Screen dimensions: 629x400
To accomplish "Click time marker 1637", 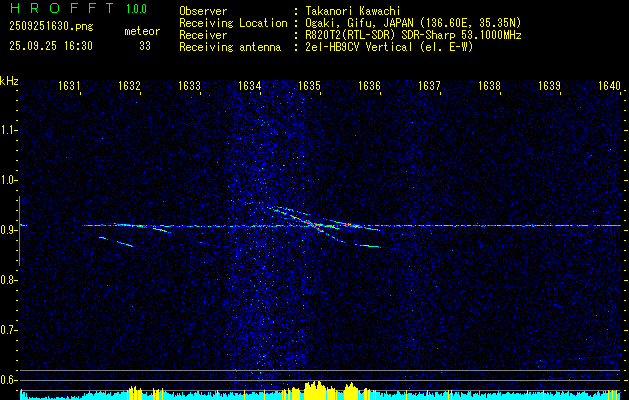I will coord(429,85).
